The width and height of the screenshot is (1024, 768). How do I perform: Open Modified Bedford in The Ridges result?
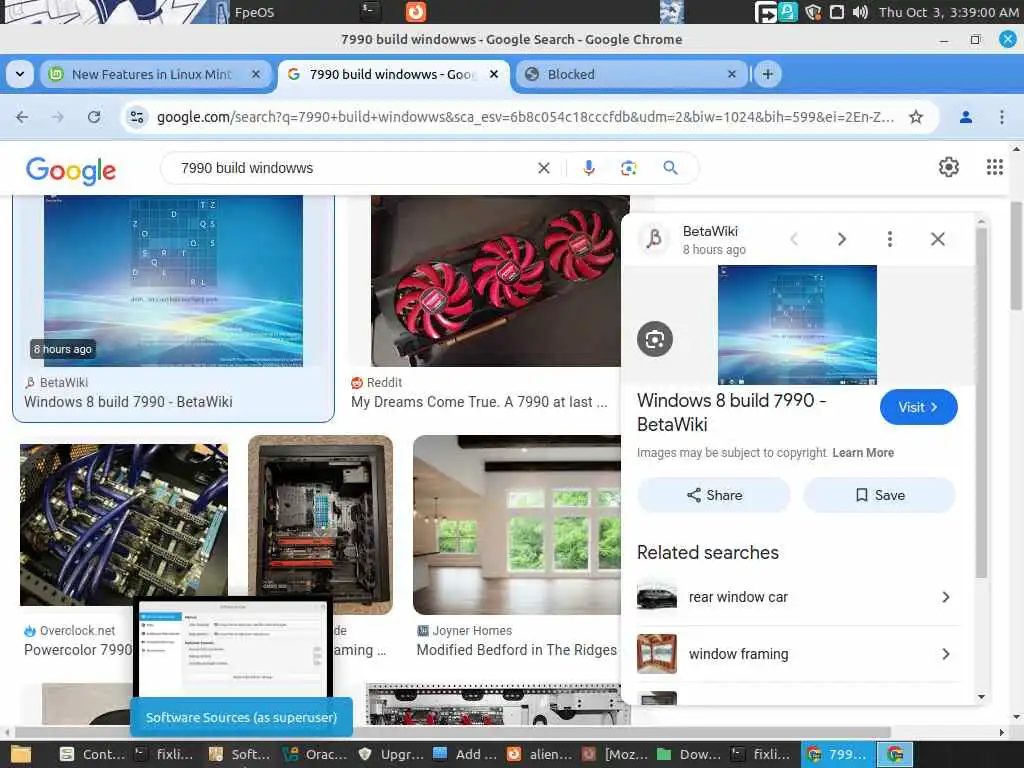coord(517,650)
